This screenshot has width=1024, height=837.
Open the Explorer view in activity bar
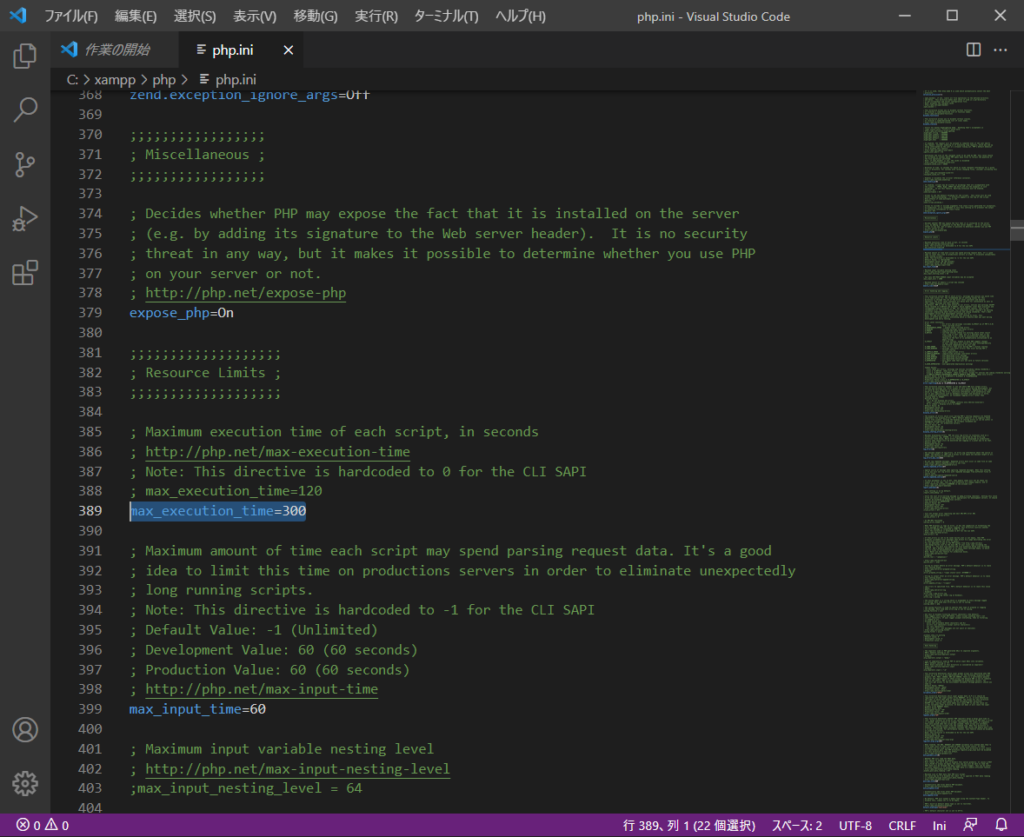(x=25, y=56)
